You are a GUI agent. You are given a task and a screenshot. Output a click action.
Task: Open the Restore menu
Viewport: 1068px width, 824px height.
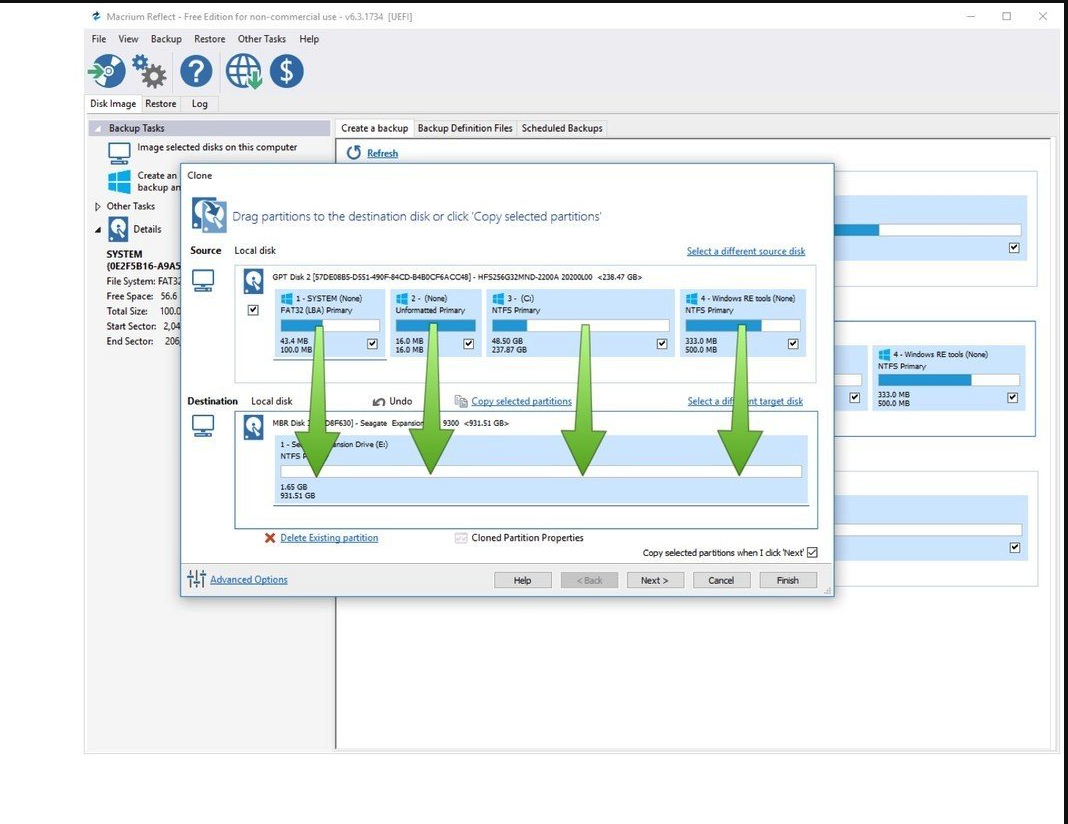click(210, 39)
